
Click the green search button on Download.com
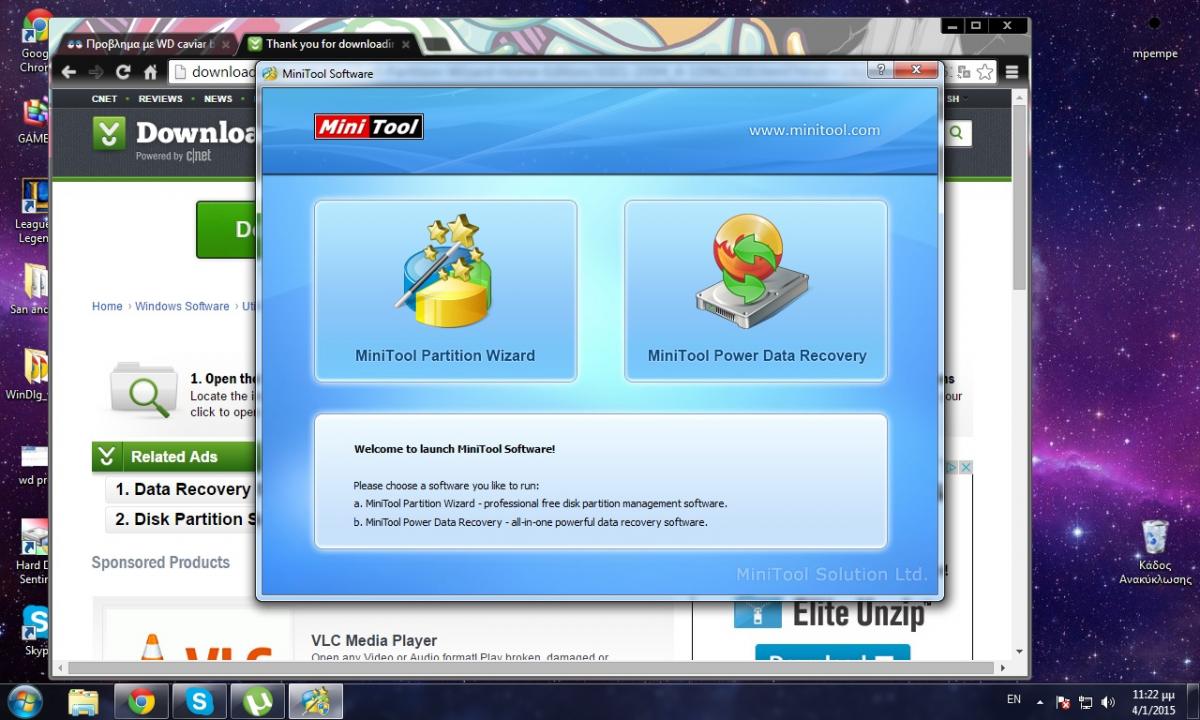[957, 133]
